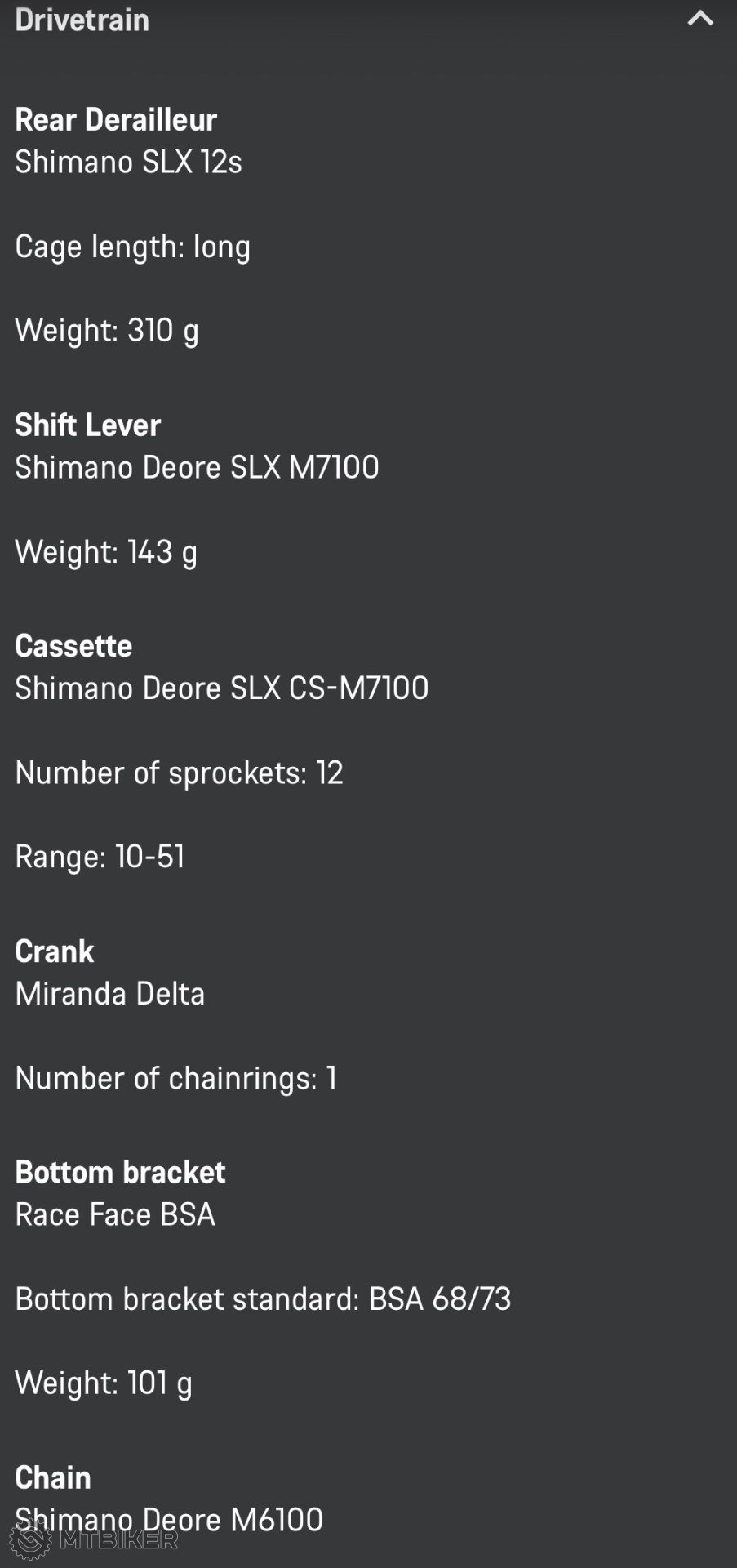The height and width of the screenshot is (1568, 737).
Task: Click the MTBIKER gear logo icon
Action: click(x=30, y=1539)
